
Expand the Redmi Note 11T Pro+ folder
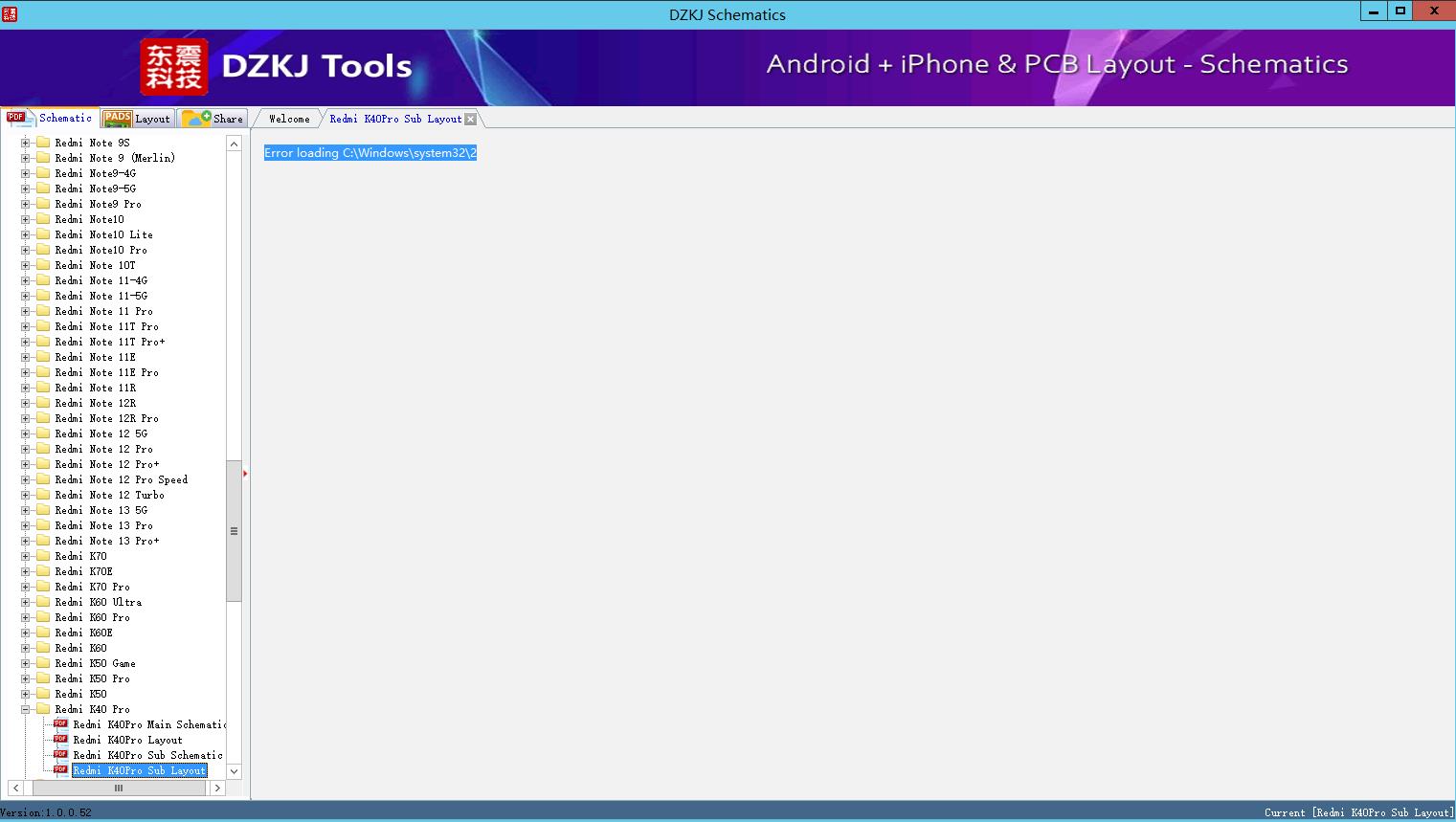click(x=26, y=342)
